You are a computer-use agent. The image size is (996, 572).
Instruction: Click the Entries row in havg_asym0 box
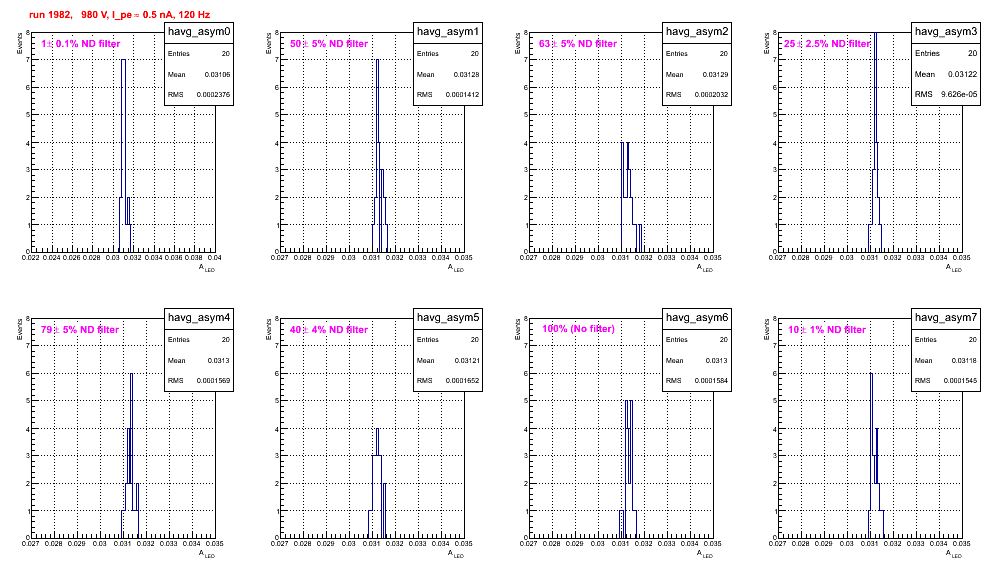pos(199,54)
